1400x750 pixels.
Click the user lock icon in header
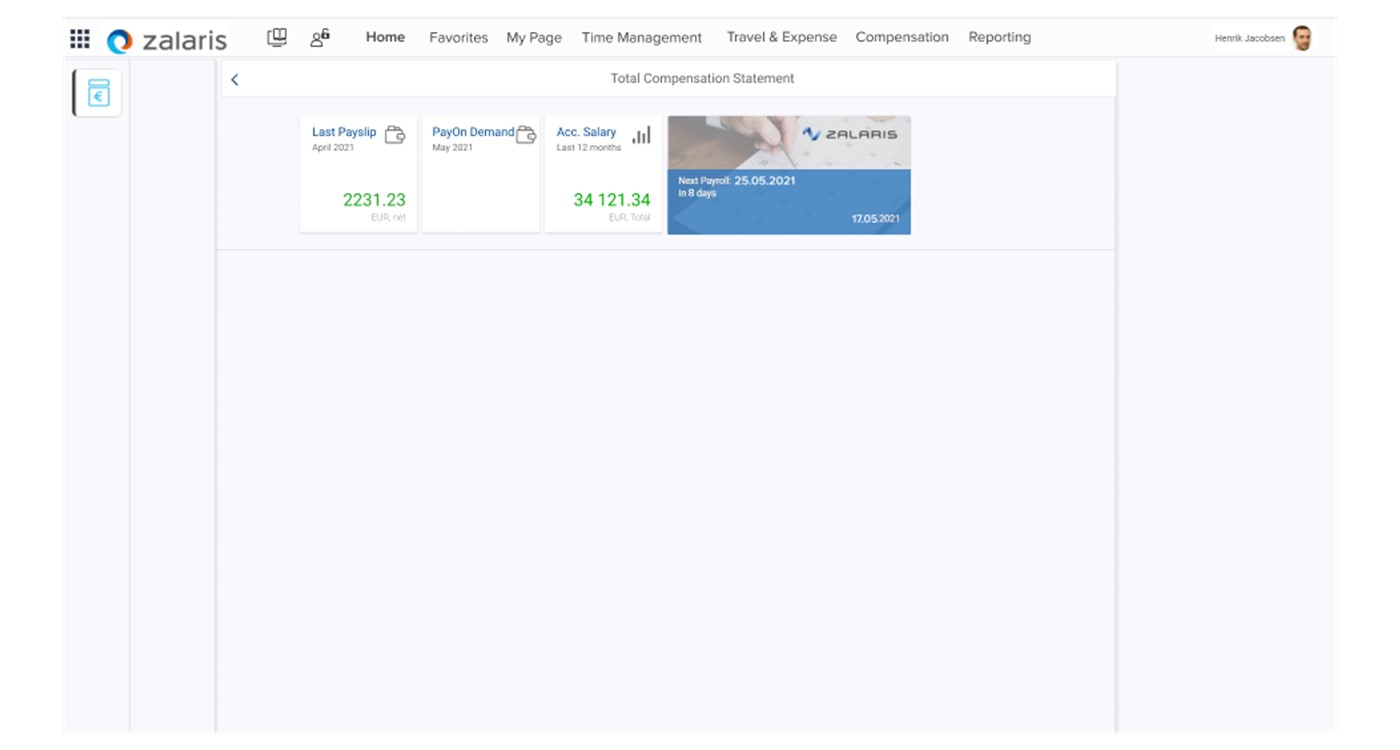(x=320, y=38)
